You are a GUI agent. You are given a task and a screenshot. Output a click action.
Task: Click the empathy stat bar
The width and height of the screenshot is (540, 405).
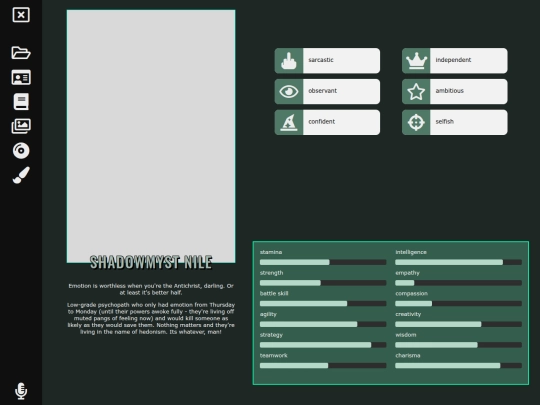pyautogui.click(x=458, y=283)
